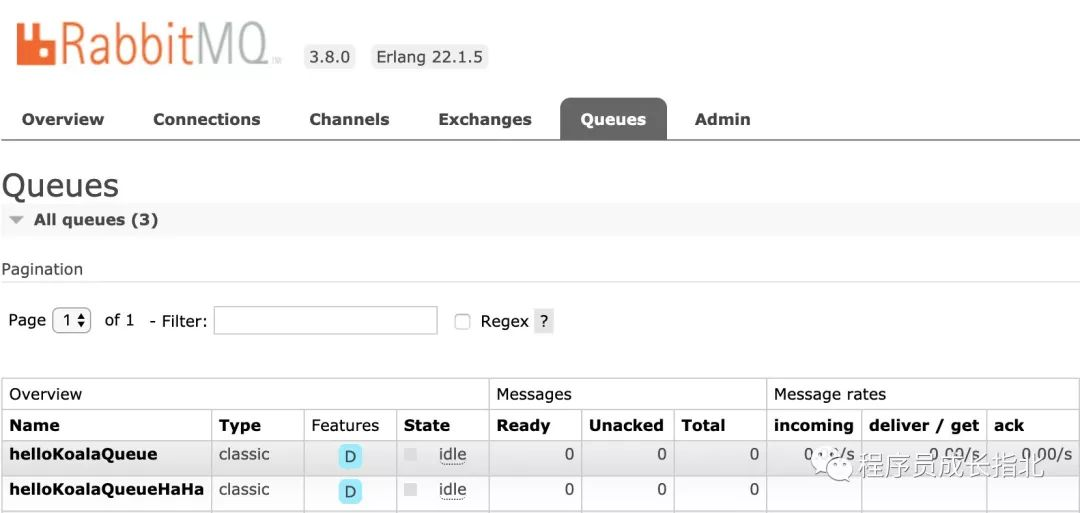Switch to the Overview tab
This screenshot has width=1080, height=513.
pyautogui.click(x=63, y=119)
